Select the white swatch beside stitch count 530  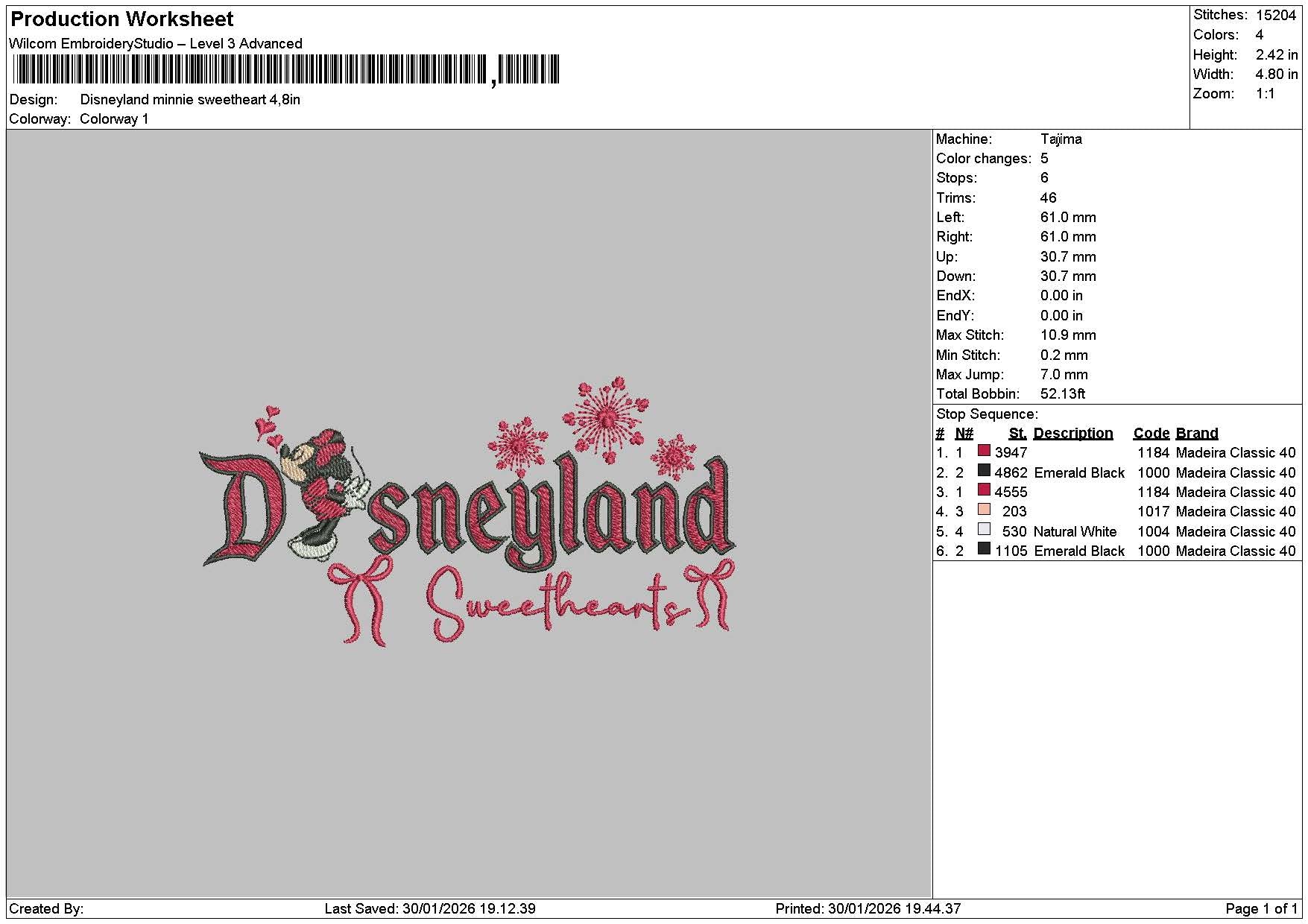point(984,530)
